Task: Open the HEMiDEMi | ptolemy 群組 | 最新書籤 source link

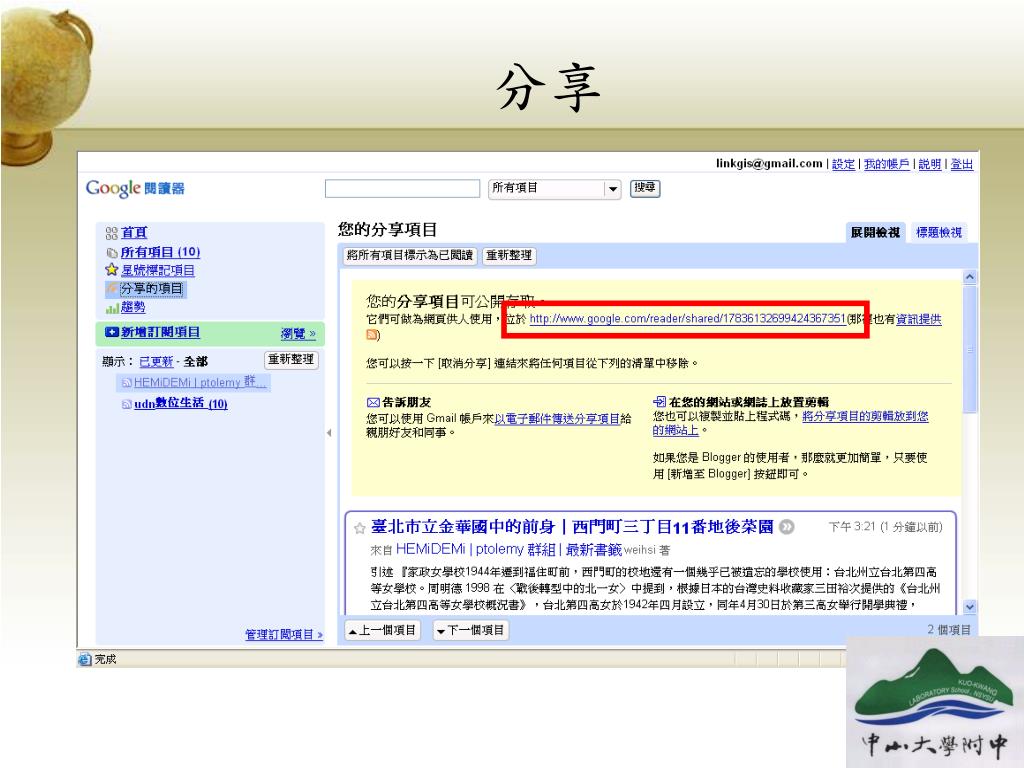Action: (509, 549)
